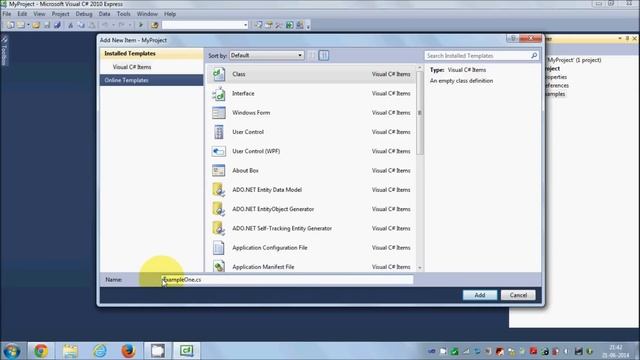
Task: Open the Solution Explorer window position dropdown
Action: click(x=620, y=38)
